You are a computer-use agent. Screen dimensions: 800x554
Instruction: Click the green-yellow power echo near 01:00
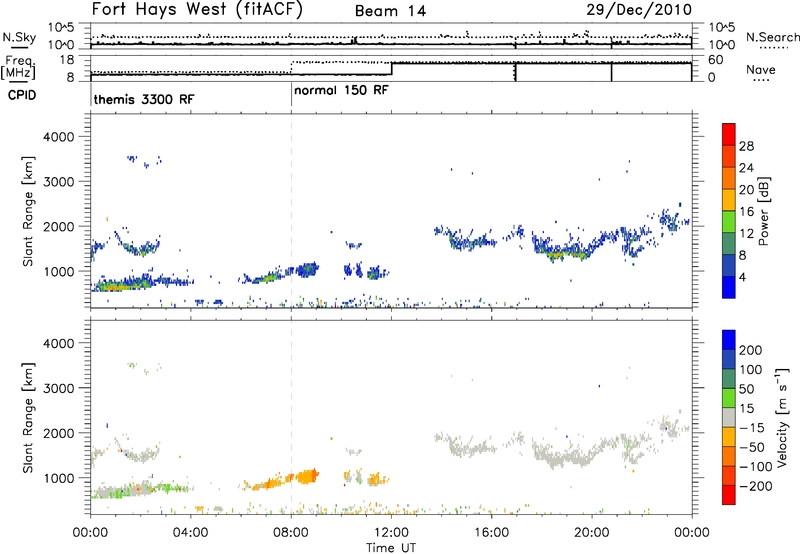click(x=115, y=287)
